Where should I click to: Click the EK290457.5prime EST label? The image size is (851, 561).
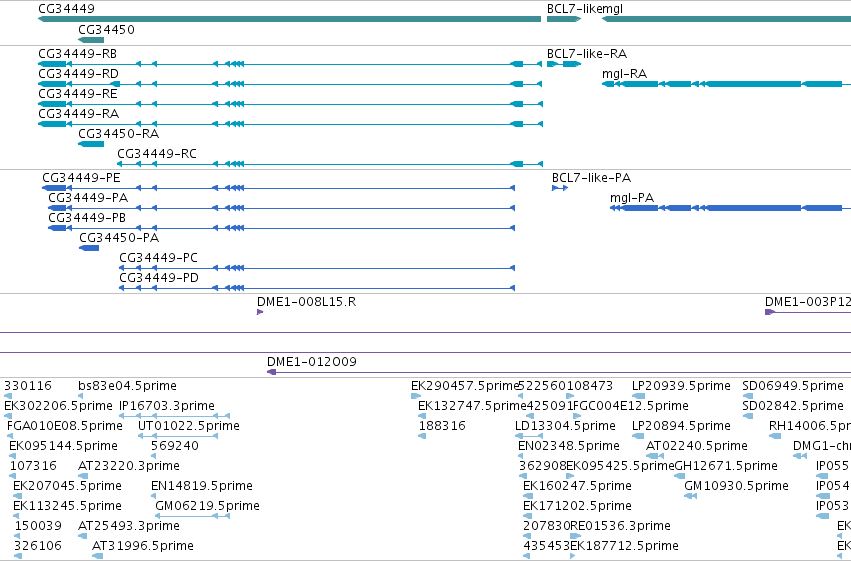click(x=466, y=386)
